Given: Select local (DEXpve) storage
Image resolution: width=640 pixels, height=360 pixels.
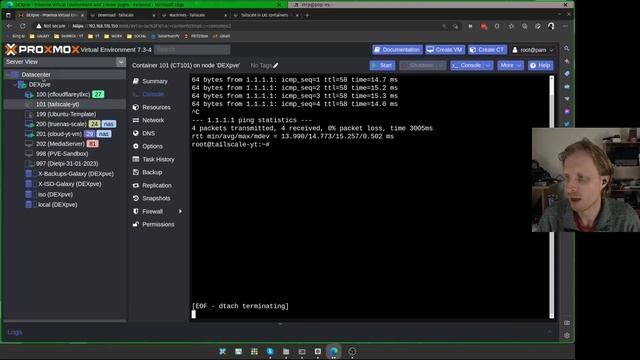Looking at the screenshot, I should point(57,205).
